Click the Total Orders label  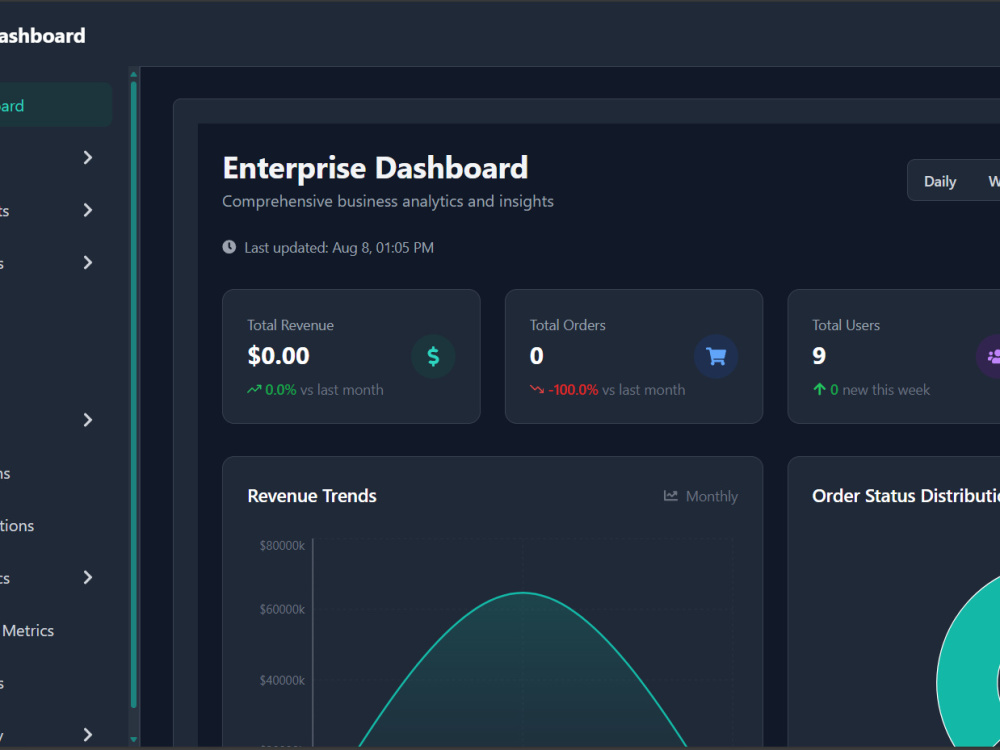(x=568, y=325)
